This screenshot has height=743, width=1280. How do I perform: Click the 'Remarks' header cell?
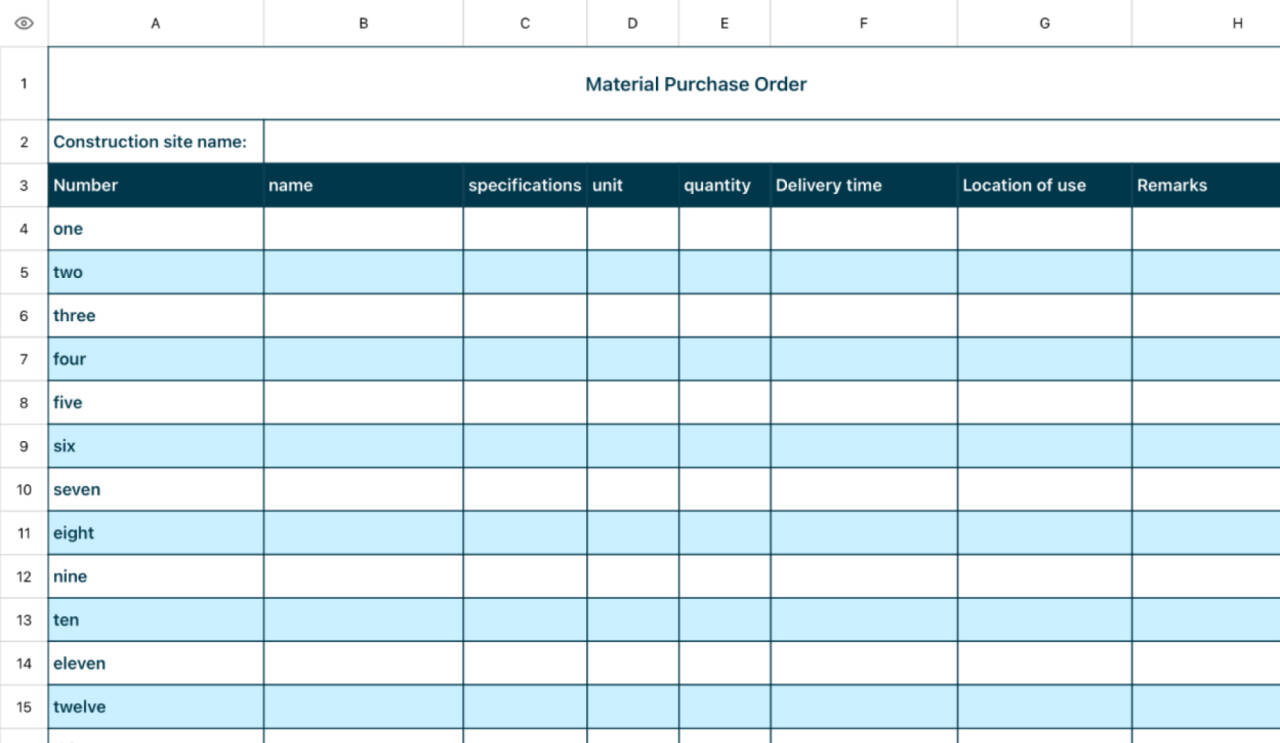point(1206,185)
